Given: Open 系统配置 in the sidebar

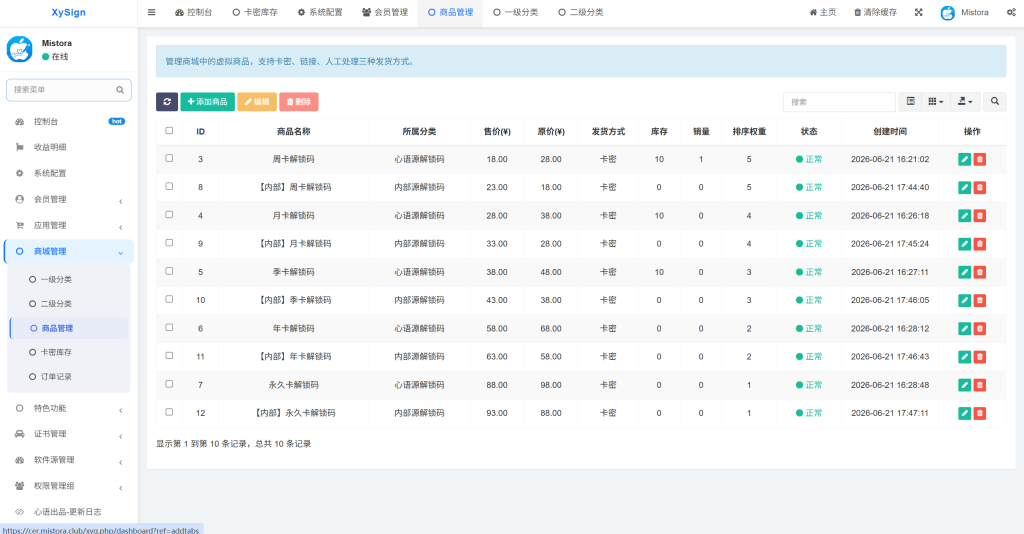Looking at the screenshot, I should tap(69, 174).
